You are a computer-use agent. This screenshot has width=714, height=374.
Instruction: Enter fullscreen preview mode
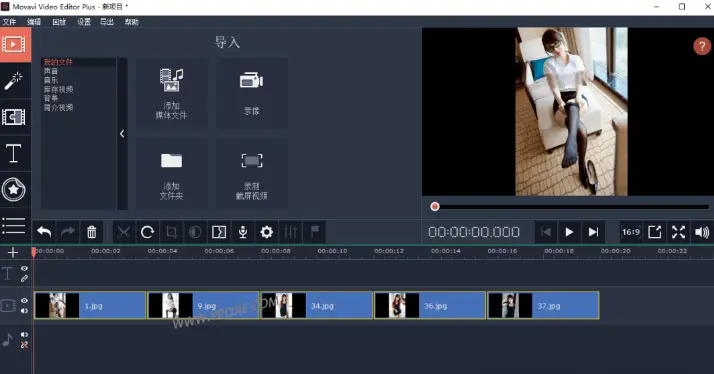[x=678, y=232]
